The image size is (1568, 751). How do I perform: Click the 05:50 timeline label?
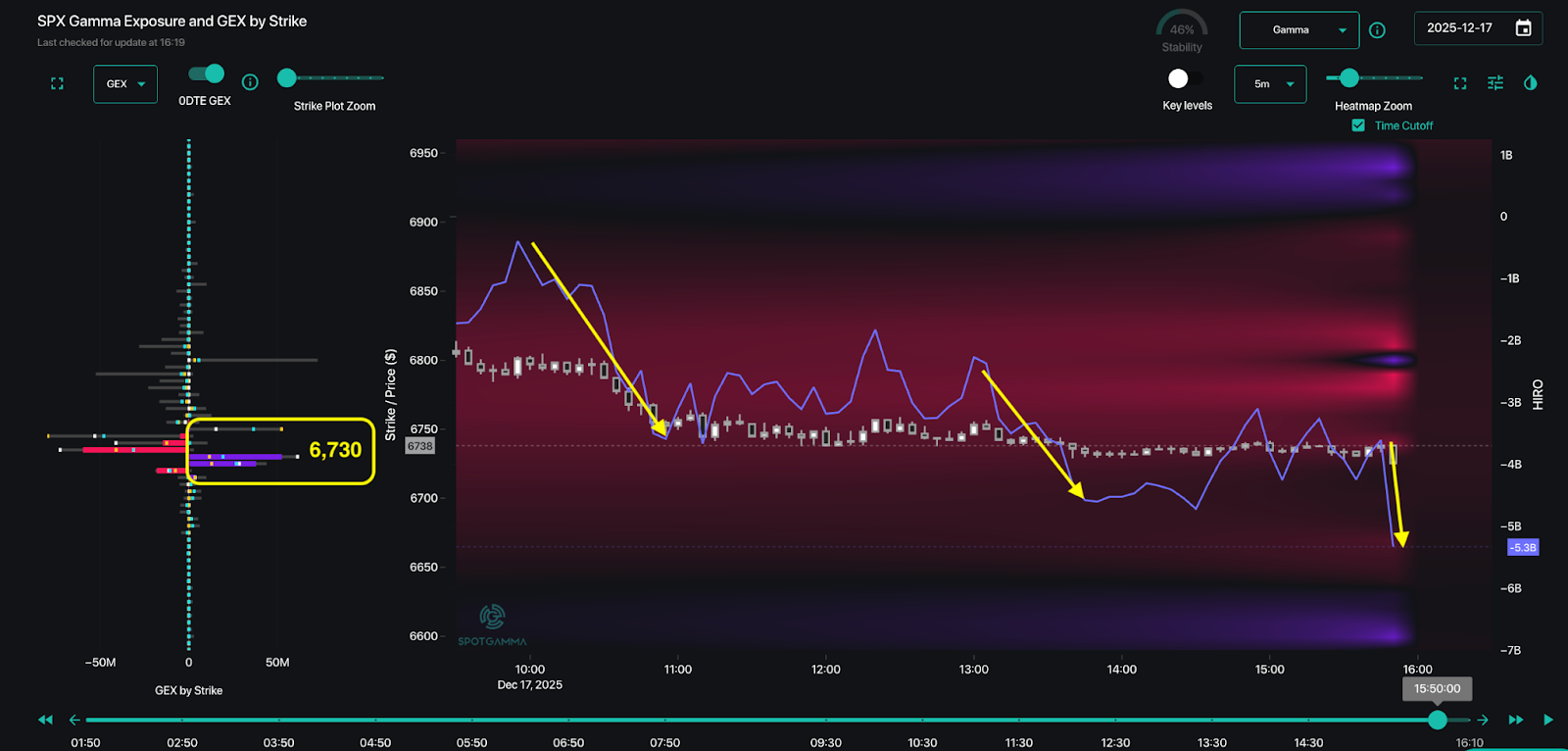point(471,743)
